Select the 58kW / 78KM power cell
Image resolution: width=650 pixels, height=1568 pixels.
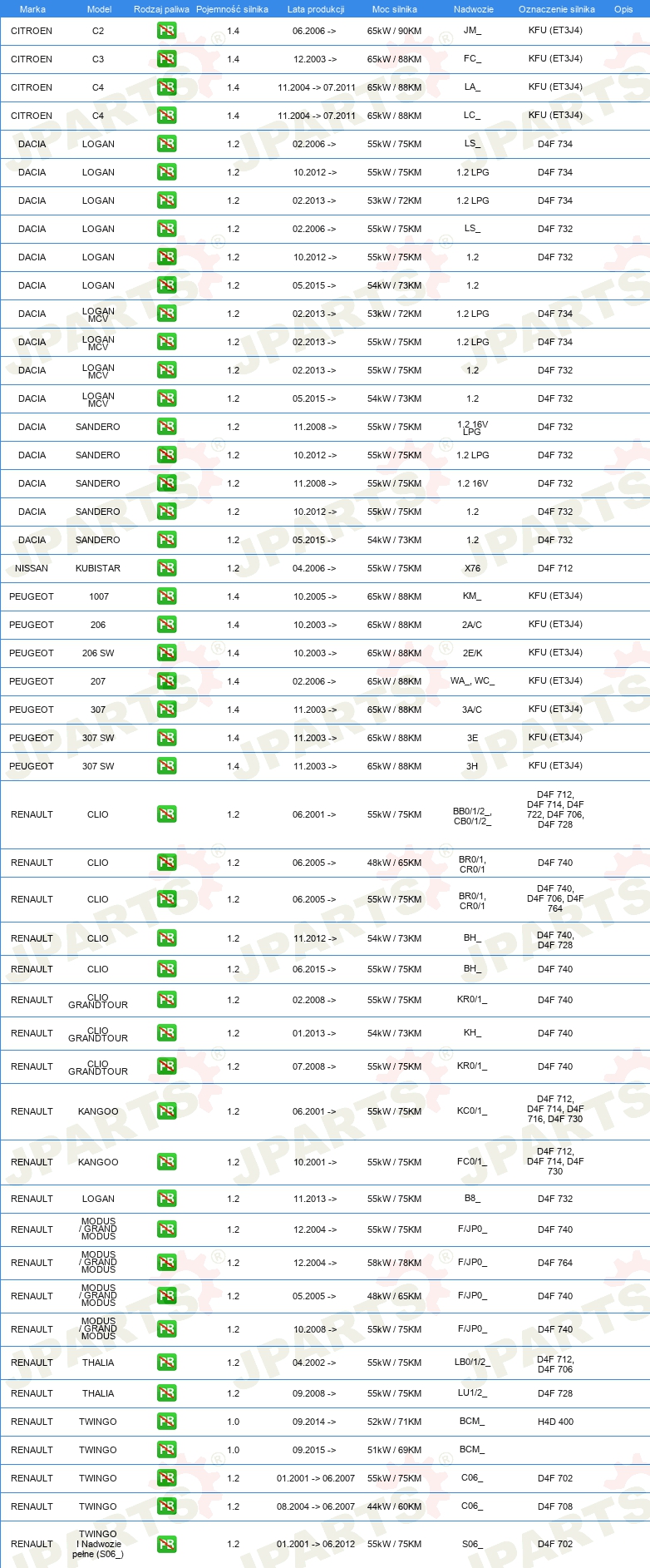coord(395,1263)
